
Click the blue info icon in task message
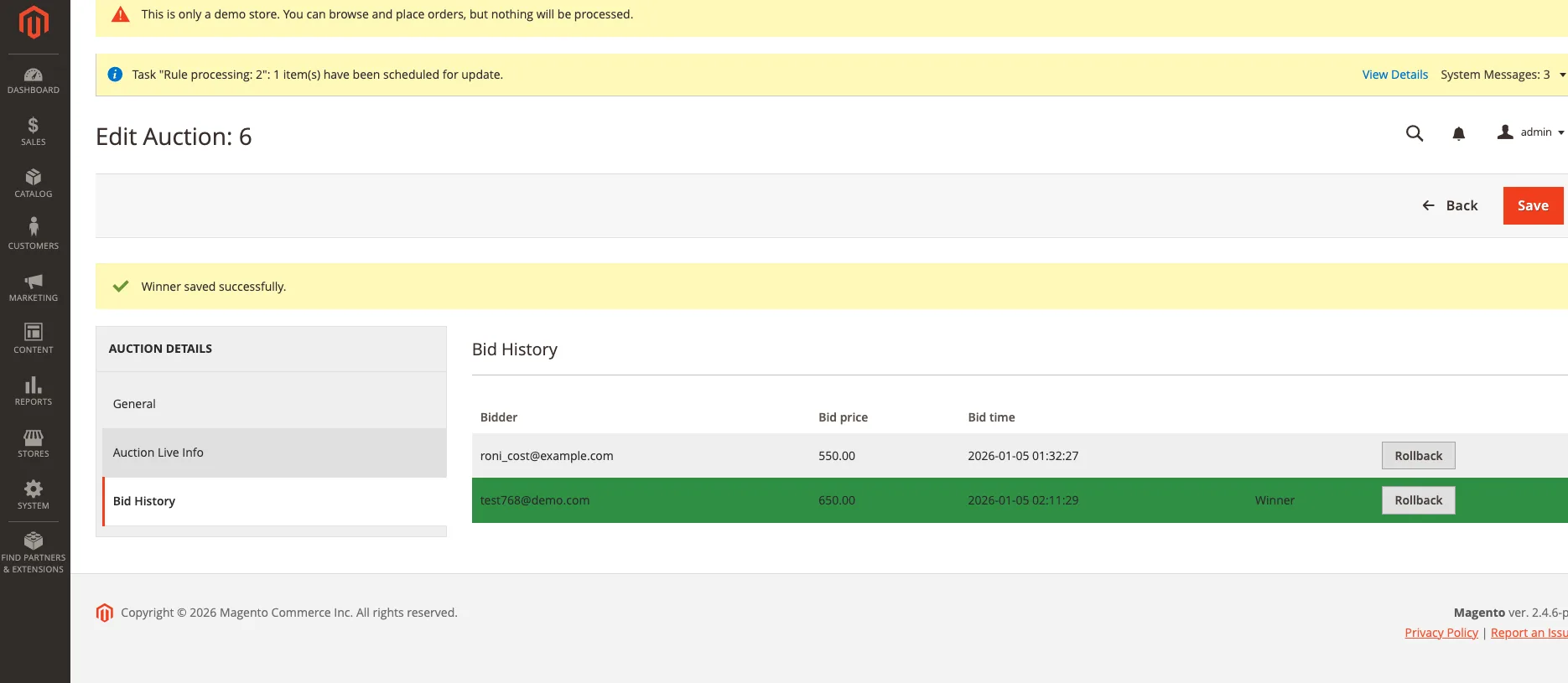point(116,75)
